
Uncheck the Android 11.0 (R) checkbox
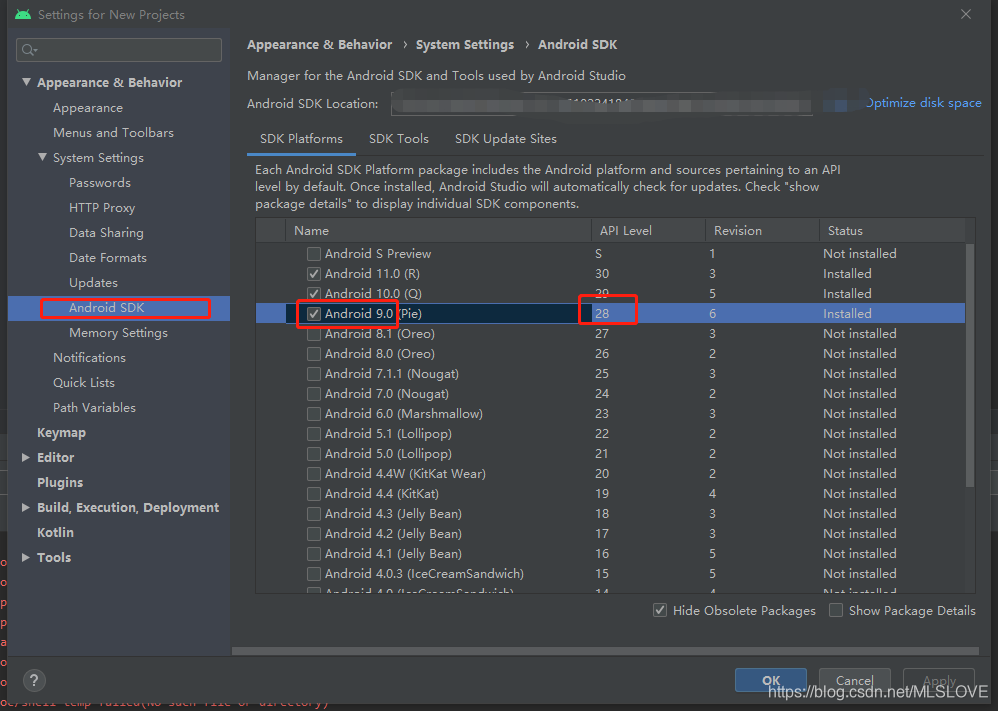(314, 274)
